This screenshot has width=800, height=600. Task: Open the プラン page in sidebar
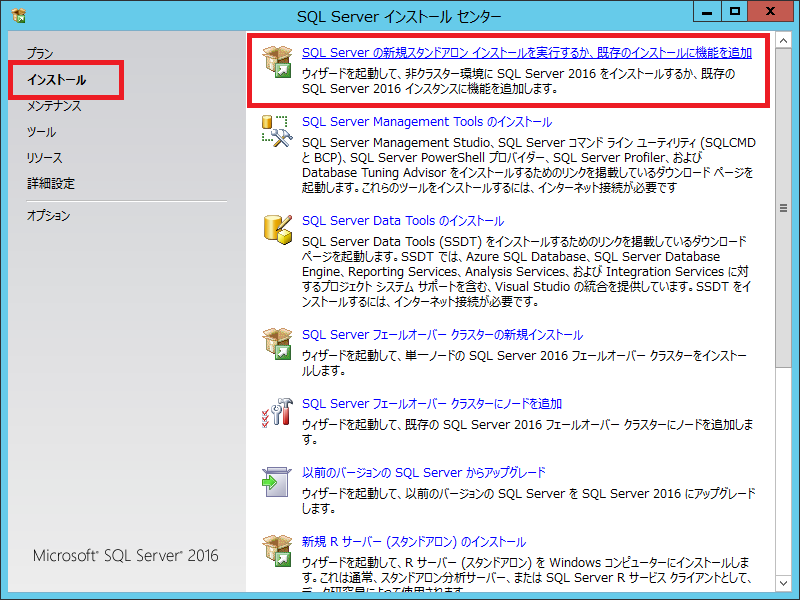pos(40,54)
